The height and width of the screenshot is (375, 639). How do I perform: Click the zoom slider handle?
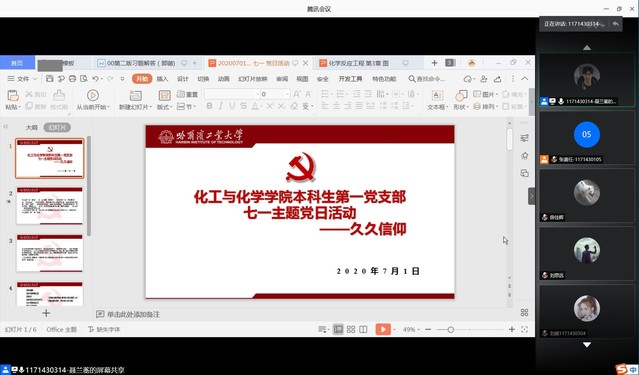(450, 329)
